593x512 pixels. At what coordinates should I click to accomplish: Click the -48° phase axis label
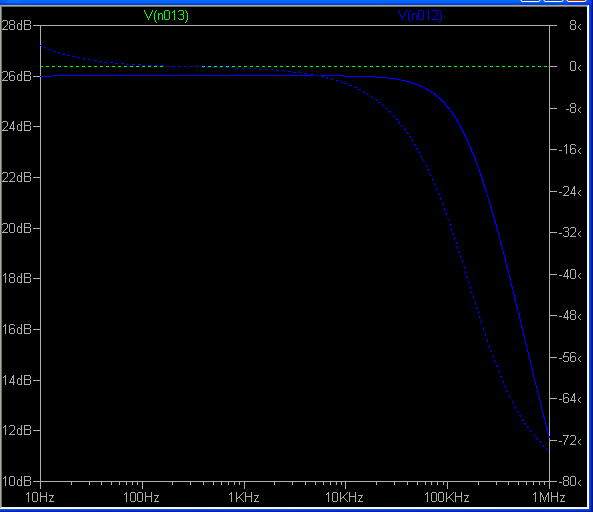tap(571, 315)
